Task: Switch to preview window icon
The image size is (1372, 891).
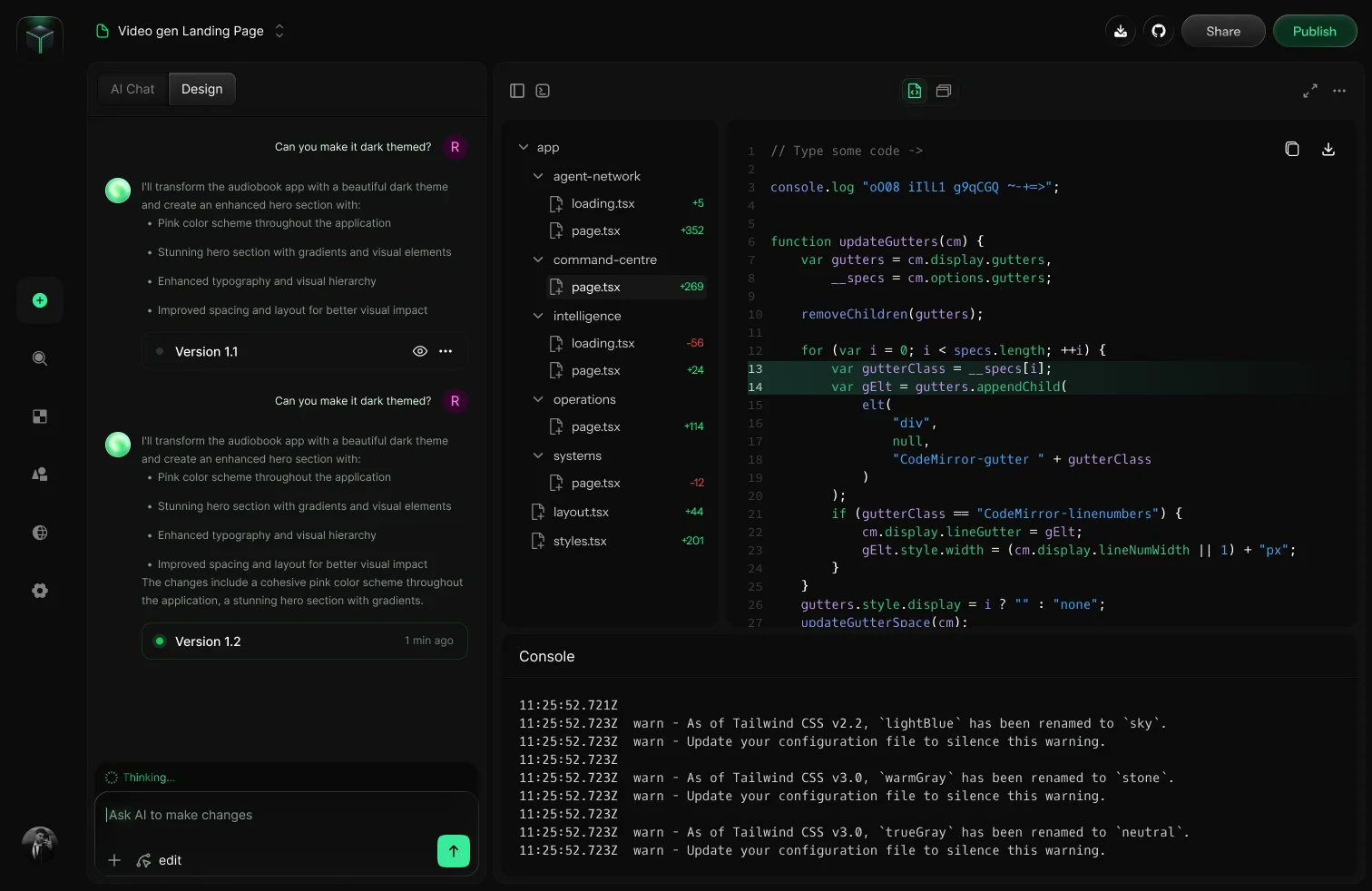Action: (944, 91)
